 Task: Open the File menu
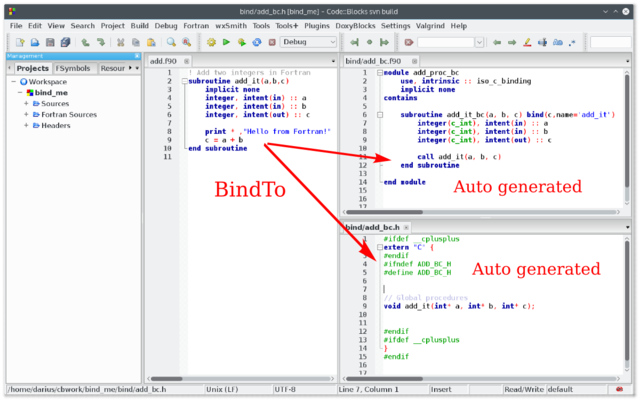pos(16,26)
